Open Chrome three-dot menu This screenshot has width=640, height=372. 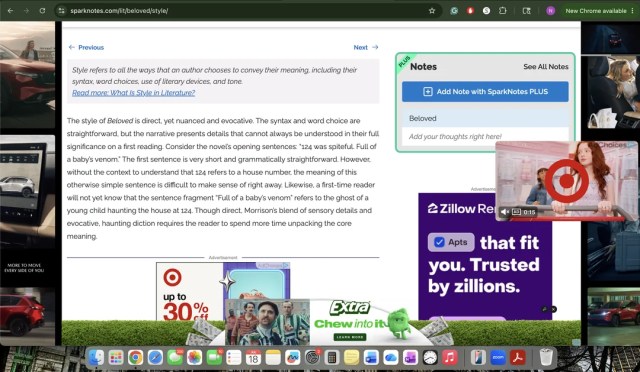(633, 11)
